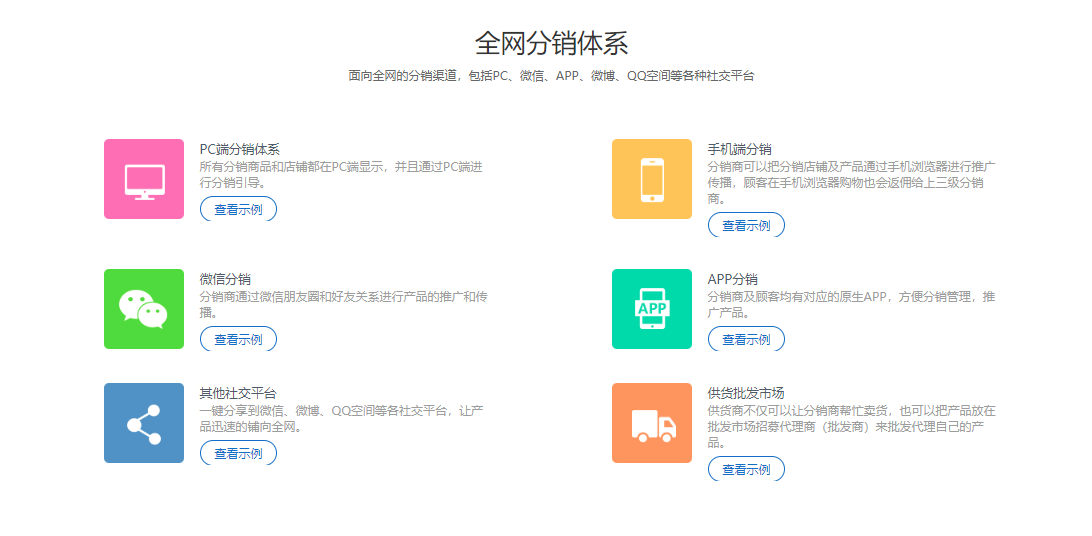Click the orange delivery truck icon
Viewport: 1092px width, 536px height.
[652, 423]
